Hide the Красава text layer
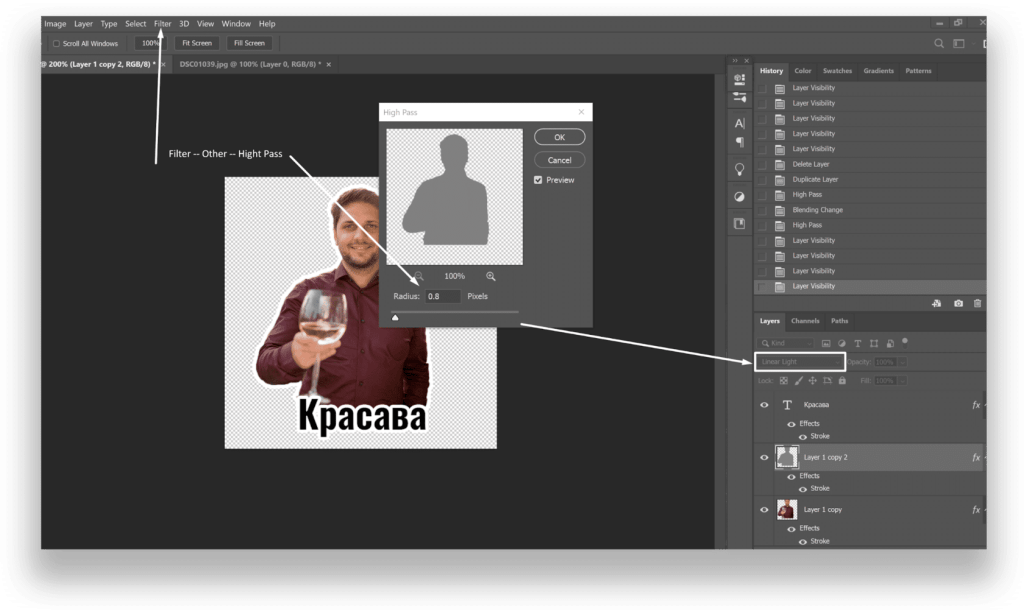Image resolution: width=1024 pixels, height=614 pixels. tap(764, 405)
